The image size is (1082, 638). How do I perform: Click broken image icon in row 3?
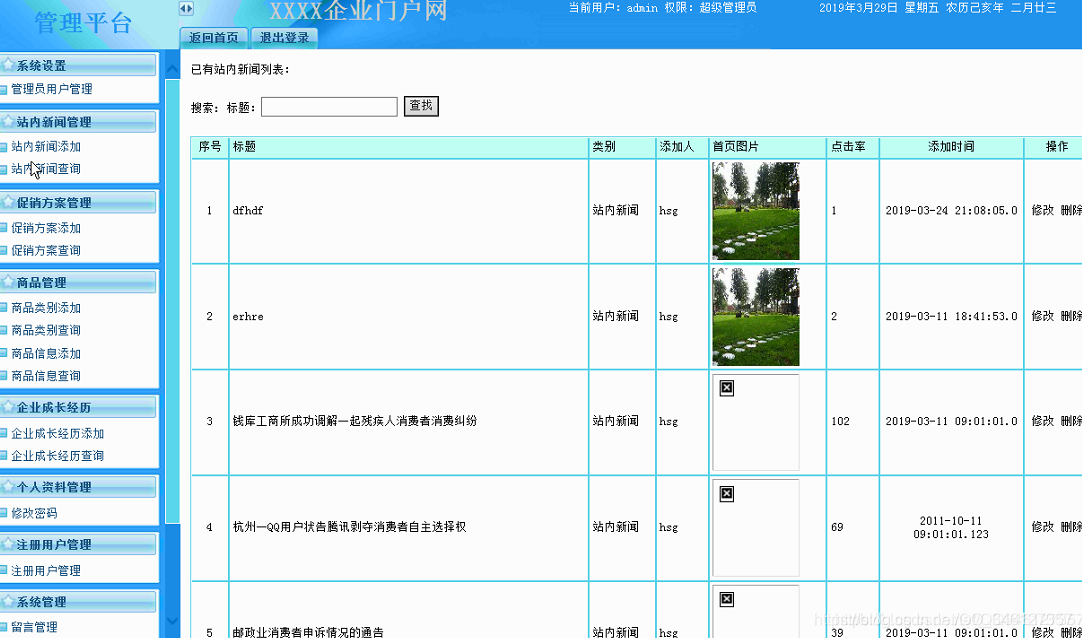click(727, 388)
